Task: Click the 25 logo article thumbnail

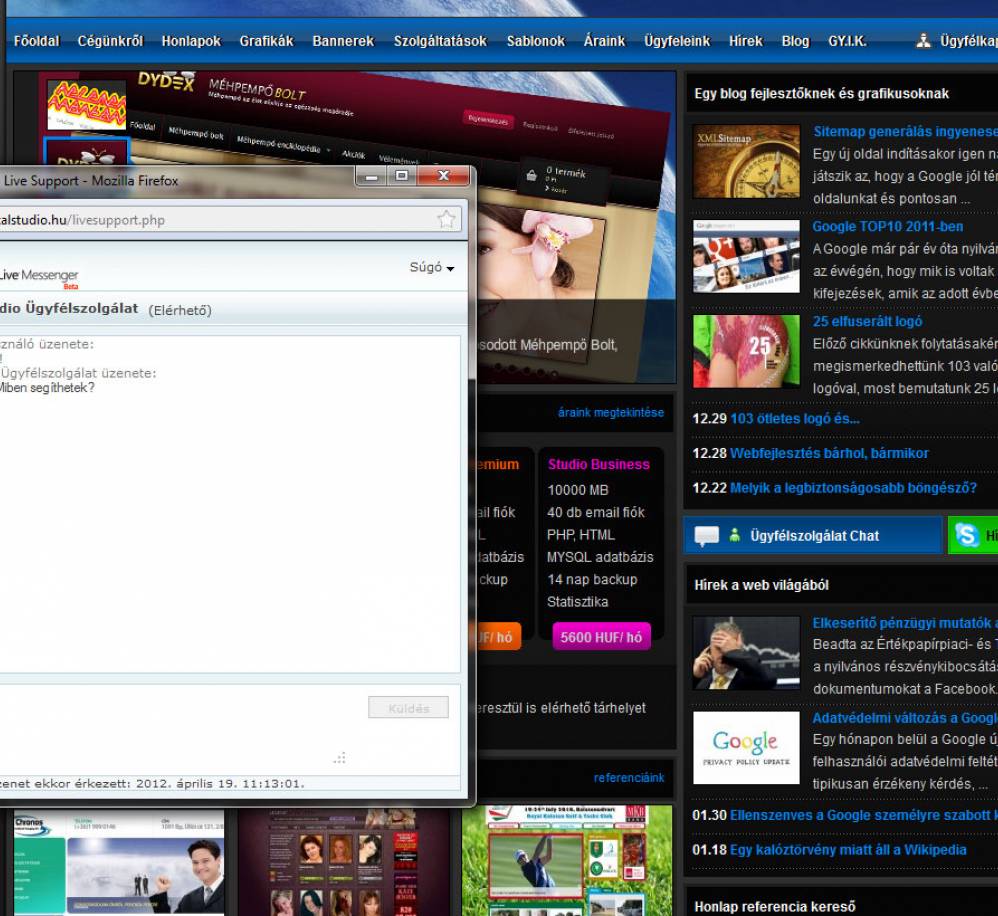Action: pyautogui.click(x=746, y=351)
